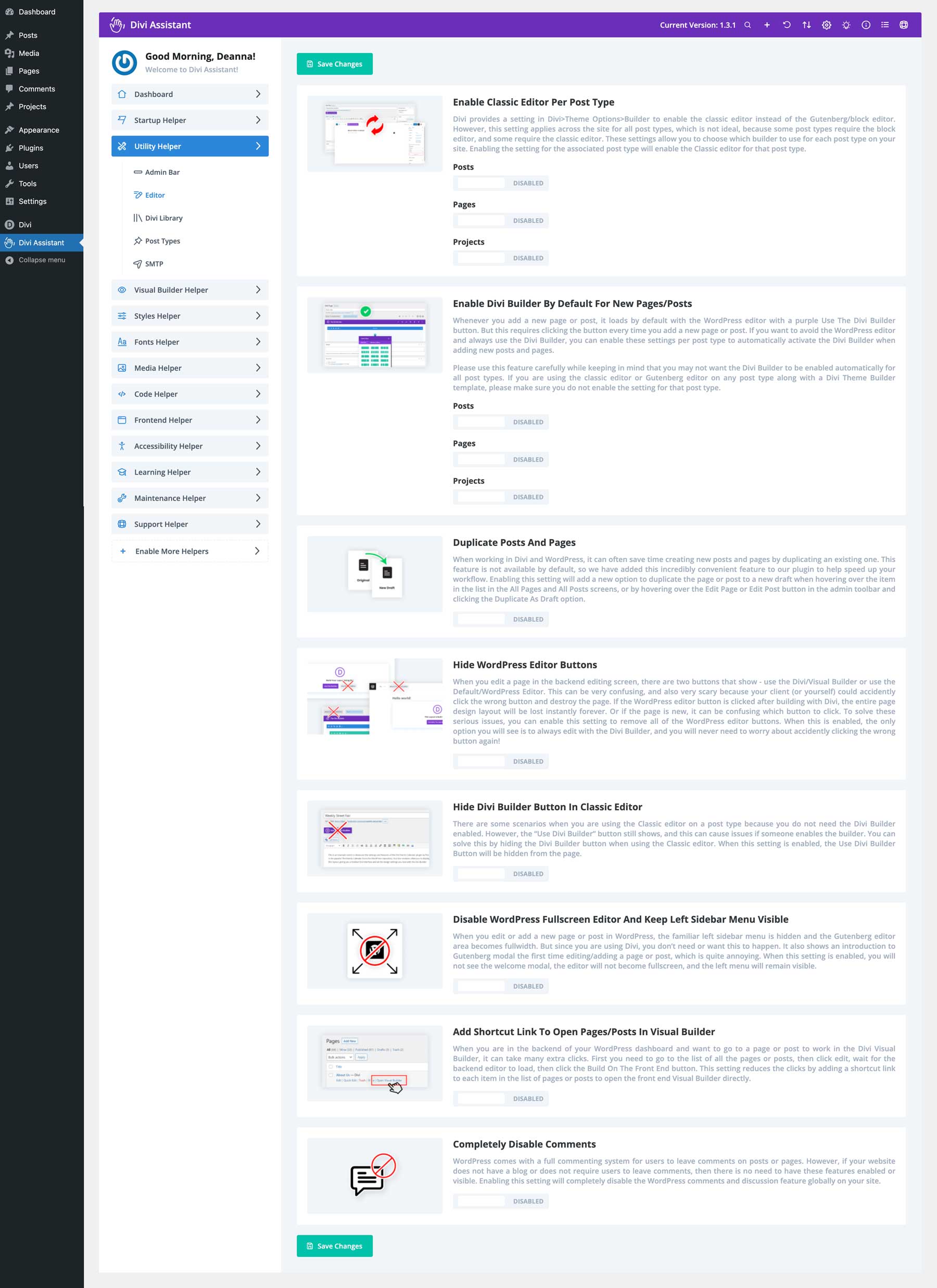Expand the Visual Builder Helper section
This screenshot has height=1288, width=937.
coord(189,290)
